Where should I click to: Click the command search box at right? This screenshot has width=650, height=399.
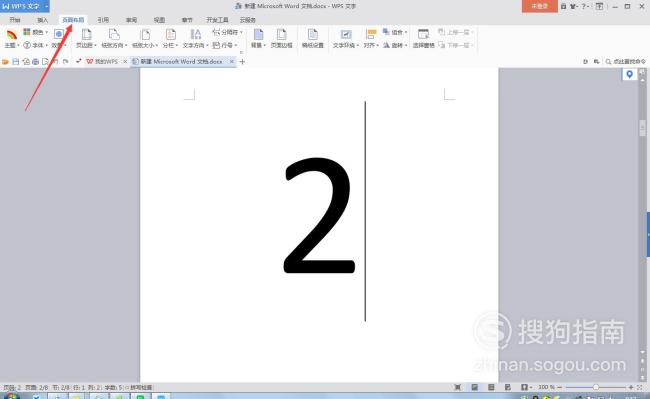coord(626,62)
